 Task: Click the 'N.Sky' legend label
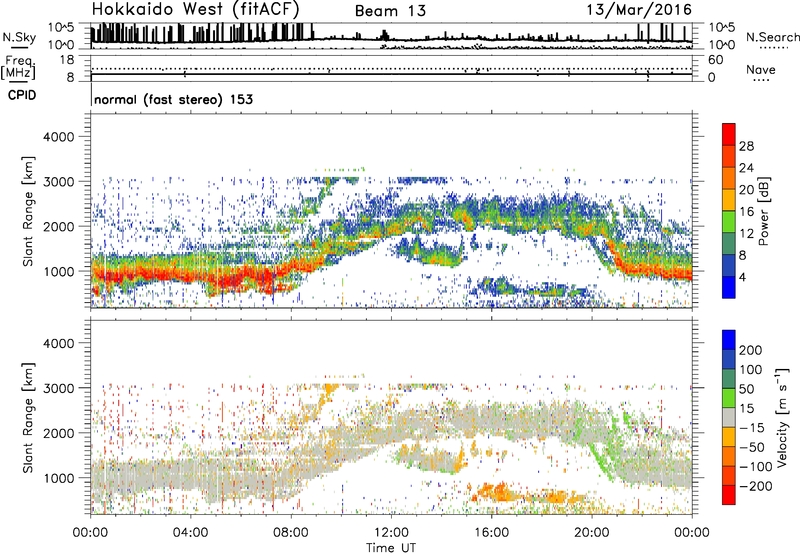19,37
